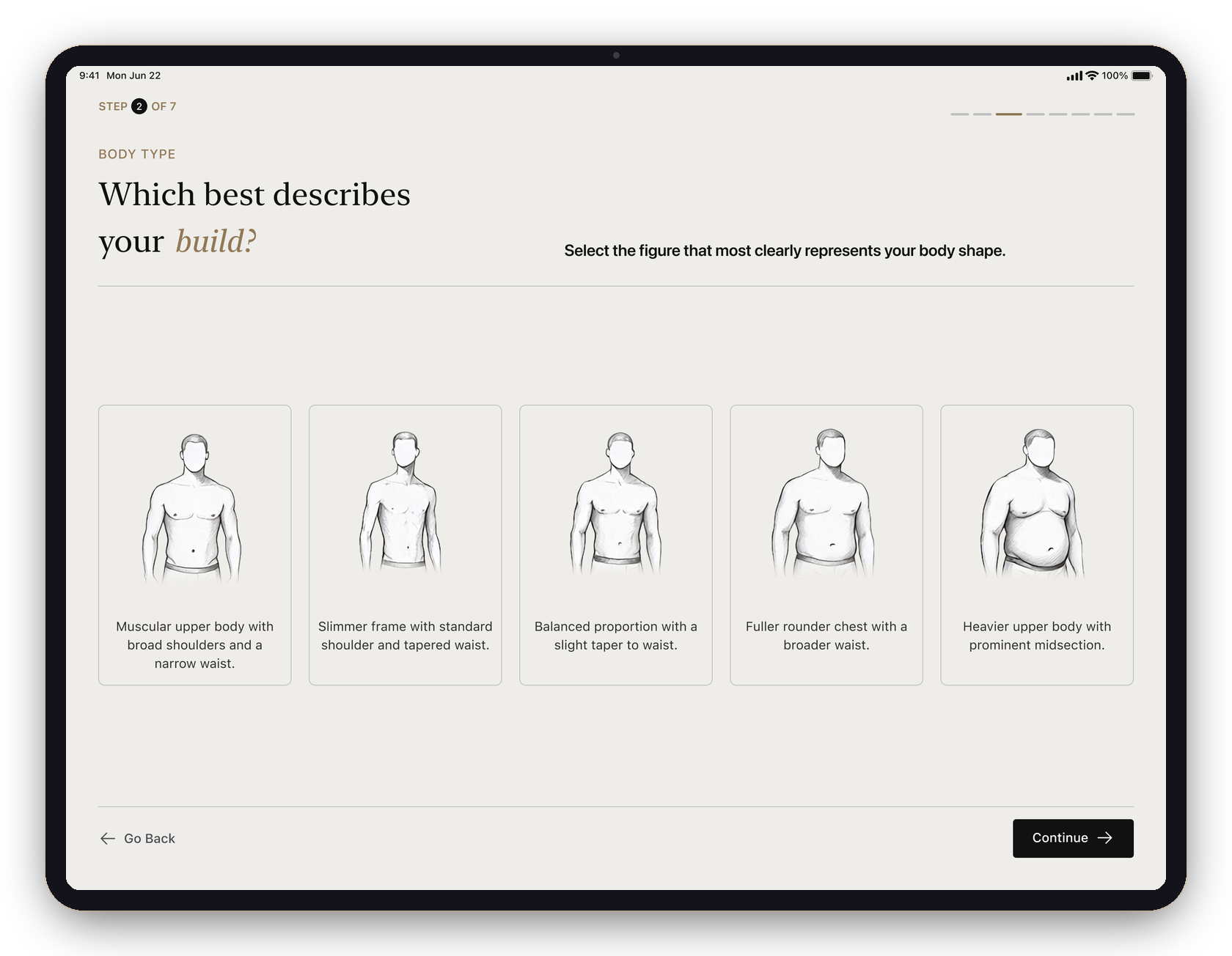The height and width of the screenshot is (956, 1232).
Task: Click 'Balanced proportion with a slight taper' description
Action: tap(616, 636)
